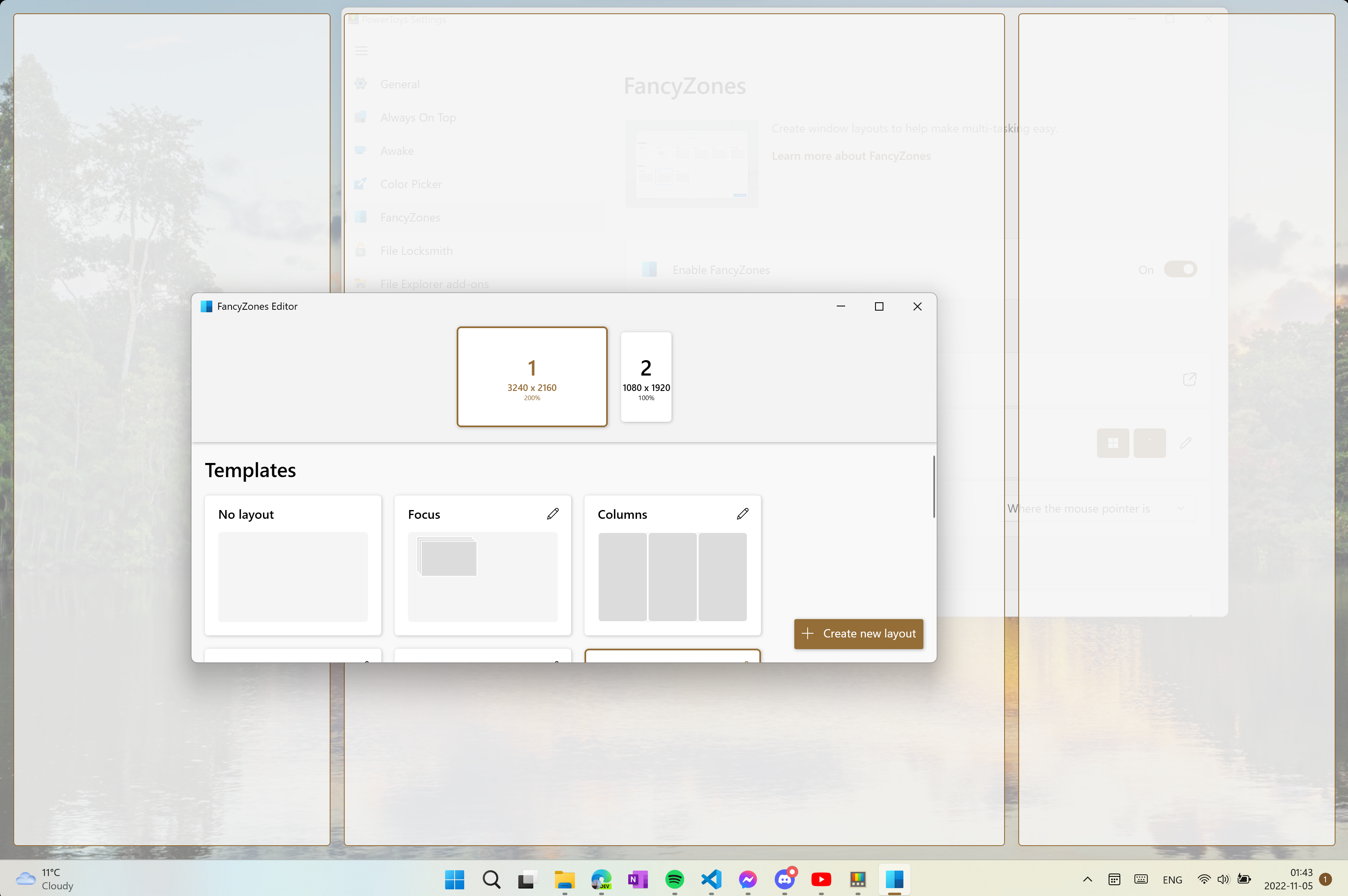Select monitor 1 at 3240 x 2160
1348x896 pixels.
point(532,376)
